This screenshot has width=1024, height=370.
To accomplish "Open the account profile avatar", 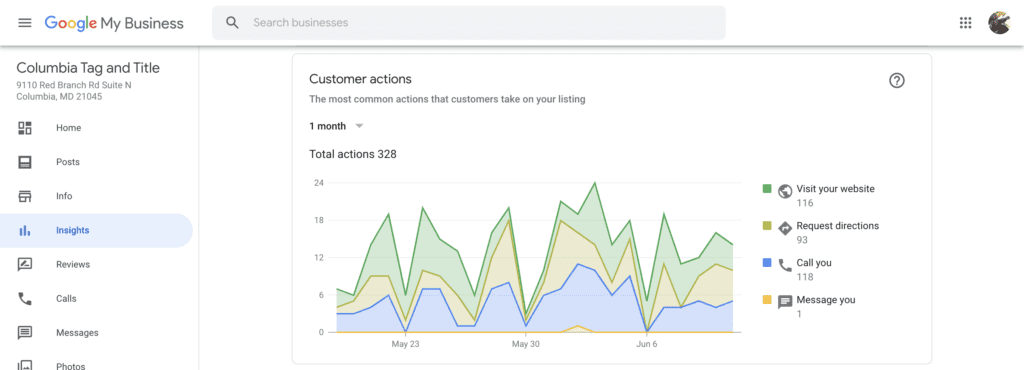I will (999, 23).
